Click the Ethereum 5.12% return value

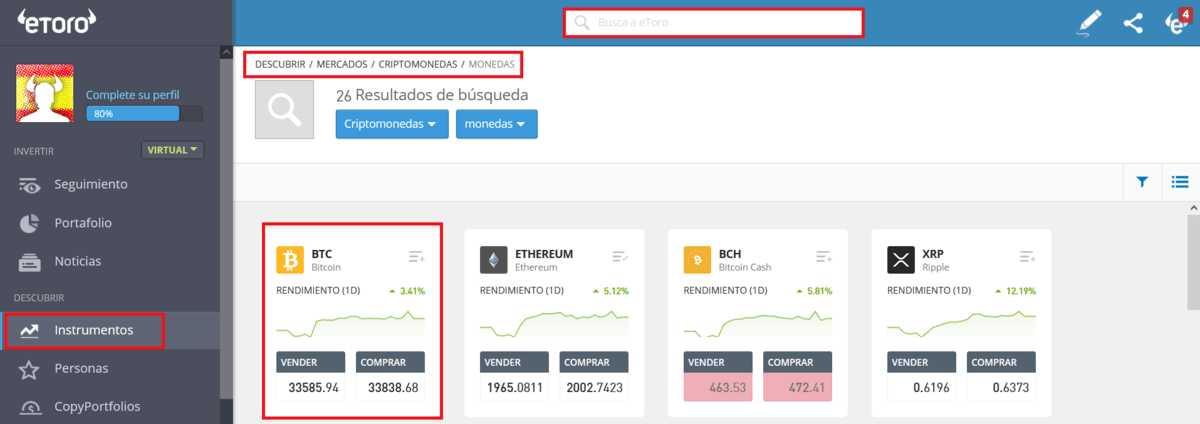click(611, 291)
